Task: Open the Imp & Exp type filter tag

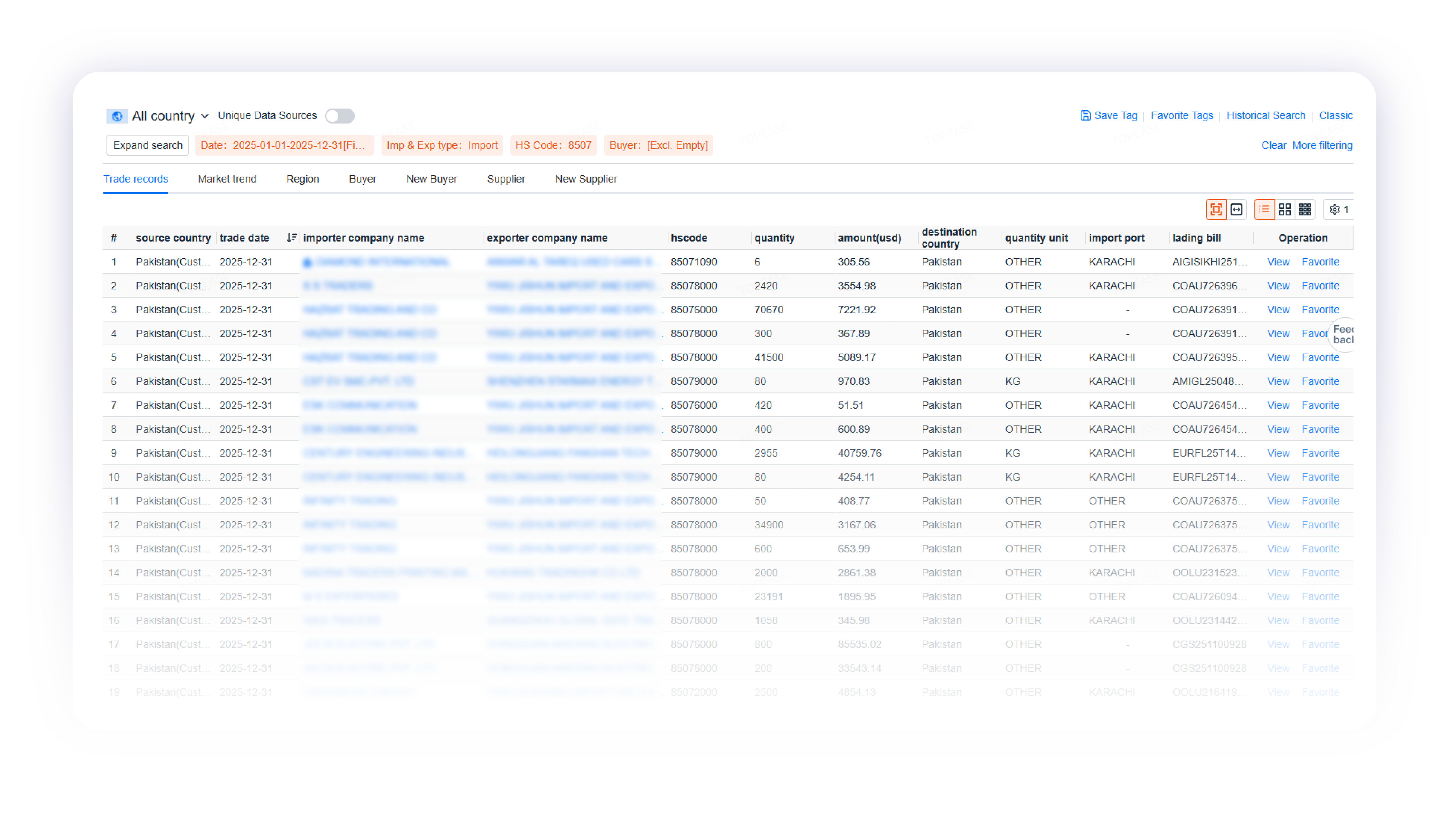Action: 442,145
